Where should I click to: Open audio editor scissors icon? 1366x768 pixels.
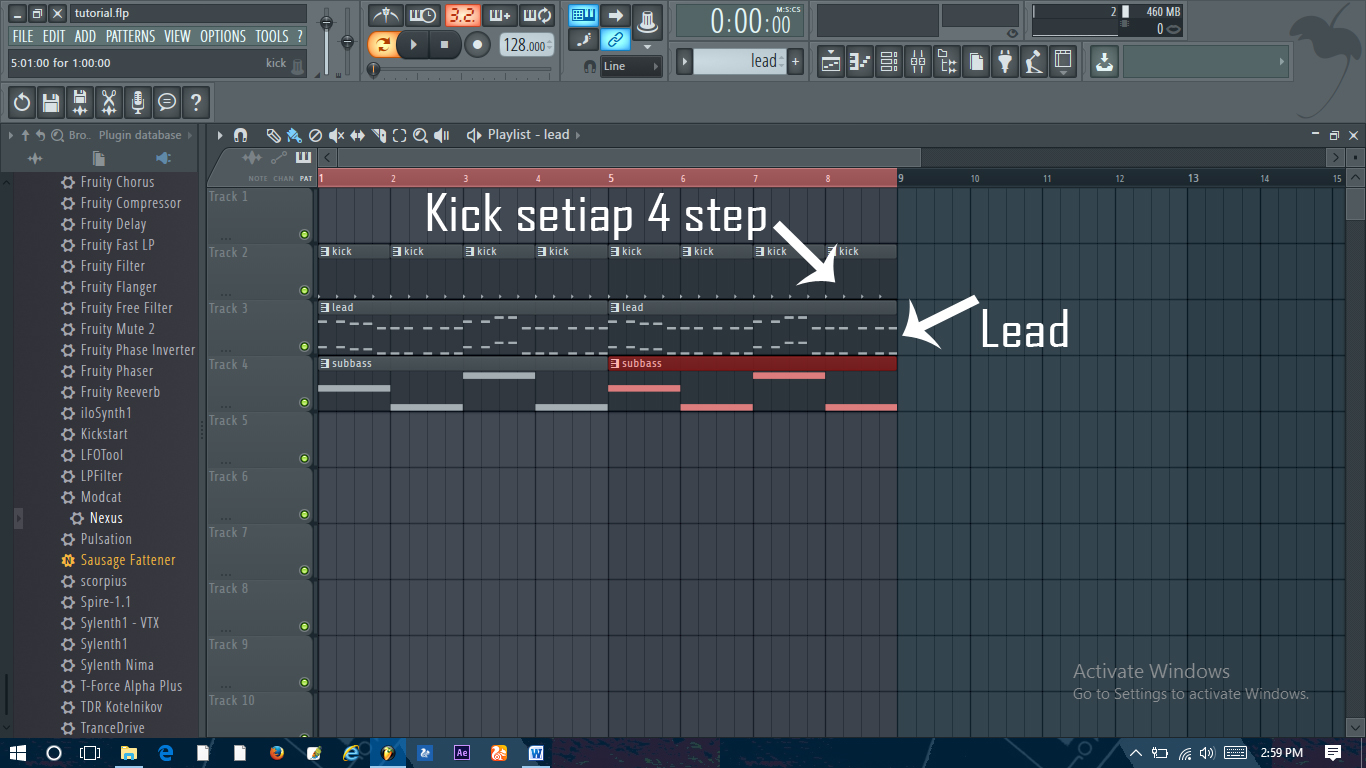(x=109, y=102)
